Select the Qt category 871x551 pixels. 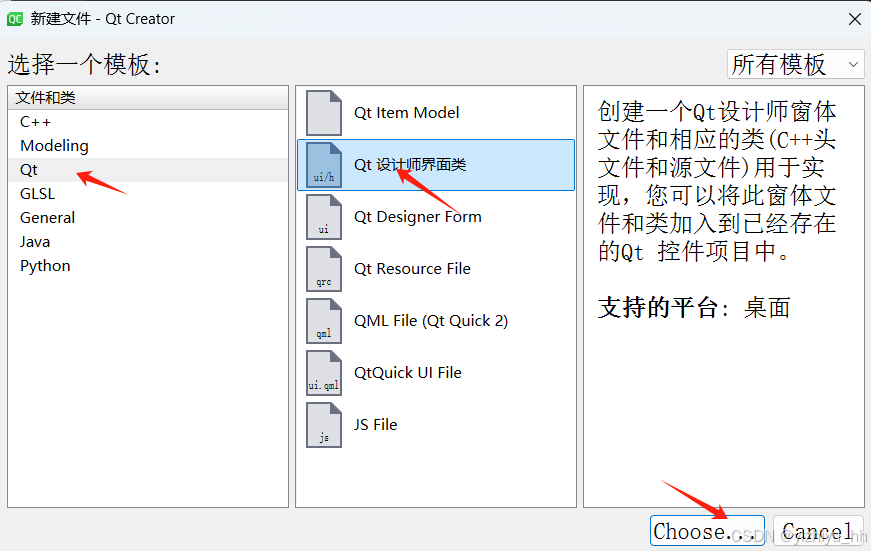148,170
